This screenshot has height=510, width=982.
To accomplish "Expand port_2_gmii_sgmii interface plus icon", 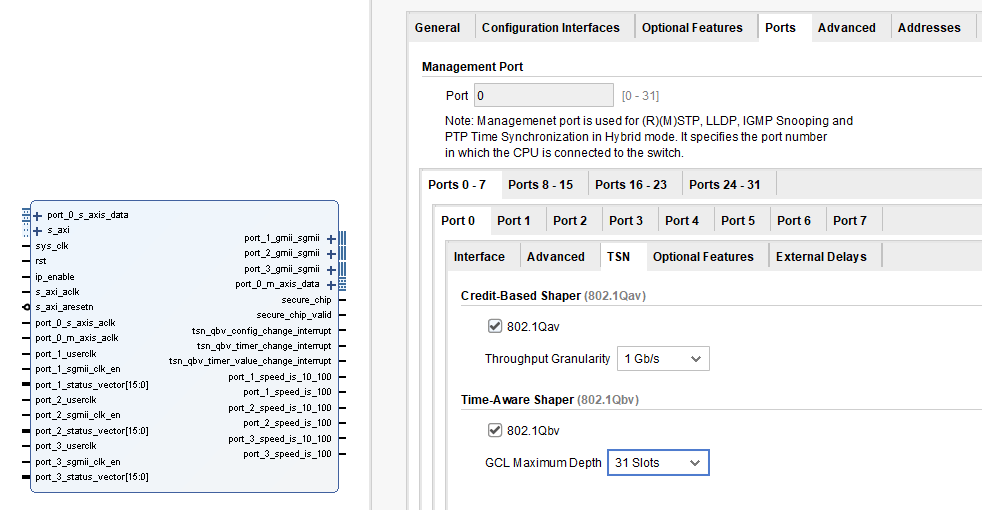I will tap(331, 254).
